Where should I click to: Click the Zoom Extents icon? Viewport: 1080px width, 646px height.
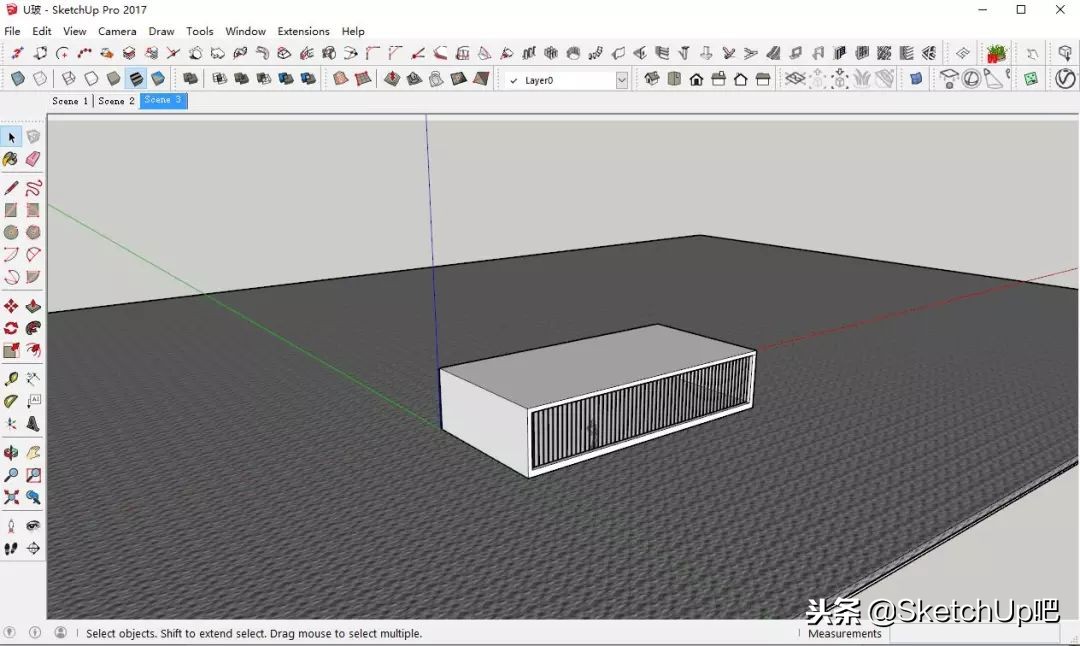[x=12, y=498]
